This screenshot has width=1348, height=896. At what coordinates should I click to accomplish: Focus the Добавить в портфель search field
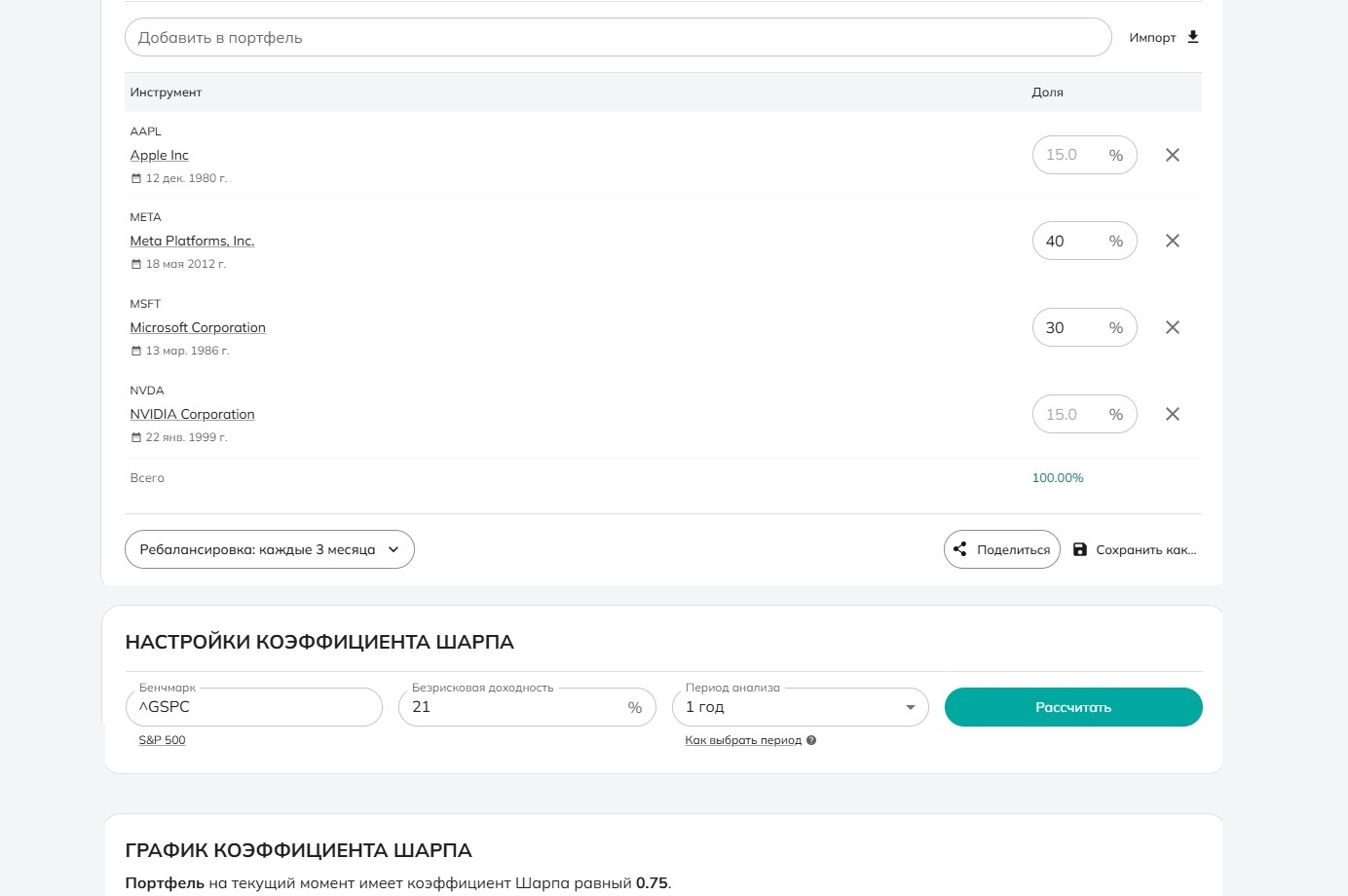(618, 37)
